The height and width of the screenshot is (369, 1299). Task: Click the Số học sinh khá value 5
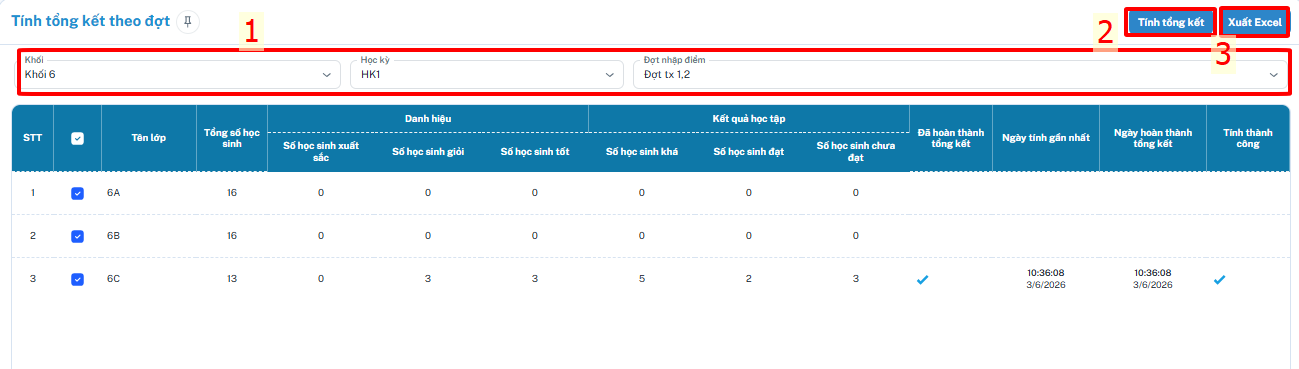point(642,279)
